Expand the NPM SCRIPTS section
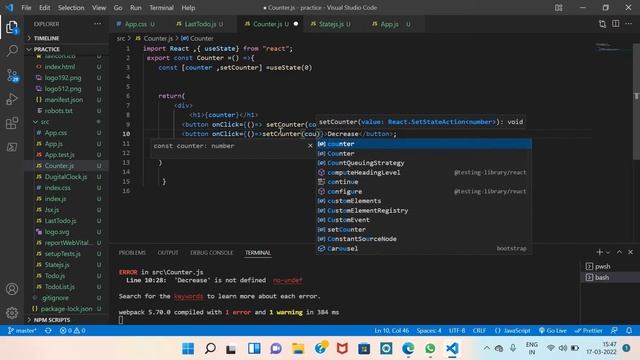This screenshot has width=640, height=360. [51, 320]
